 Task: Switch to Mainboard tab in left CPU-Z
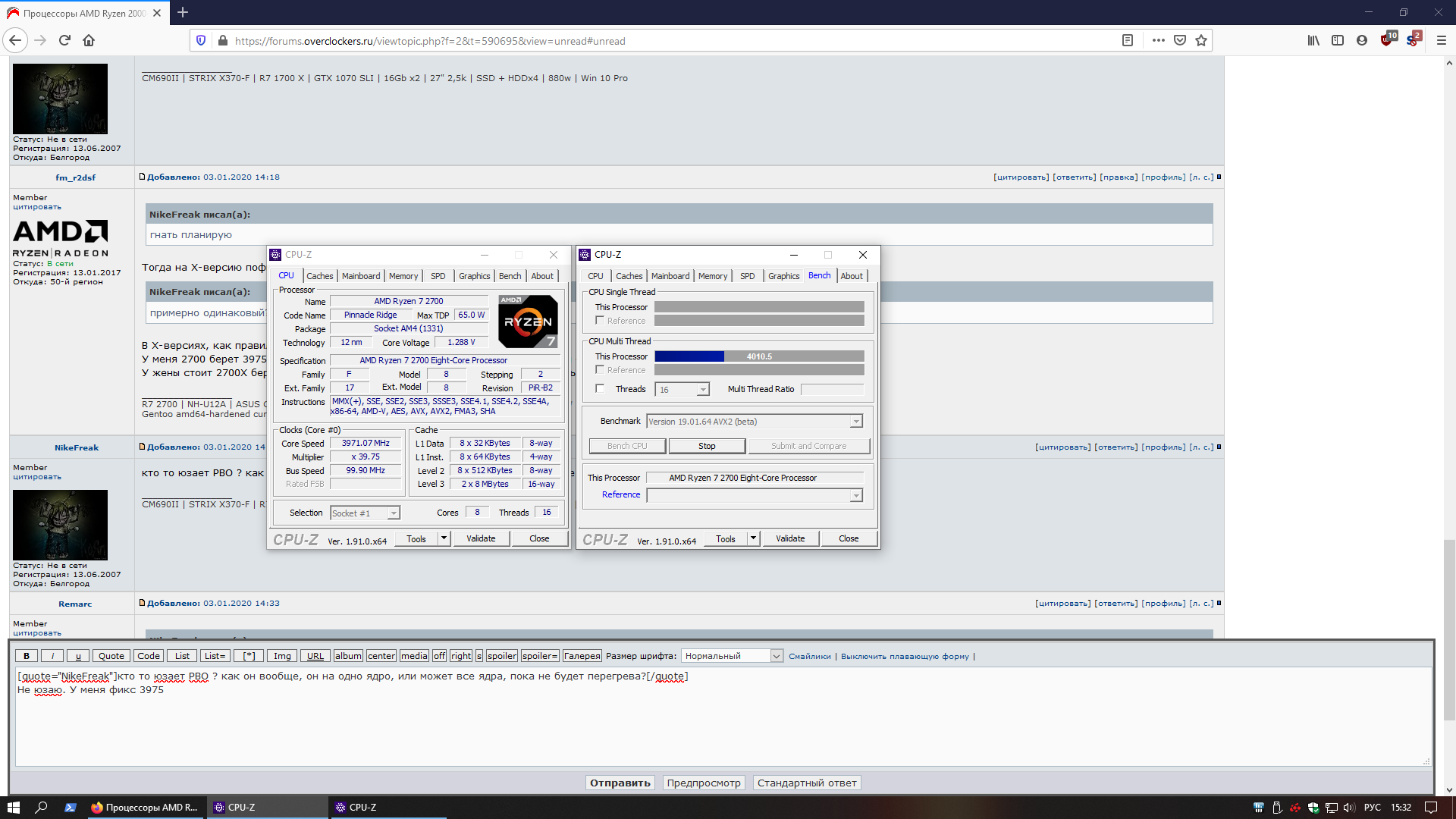coord(361,276)
